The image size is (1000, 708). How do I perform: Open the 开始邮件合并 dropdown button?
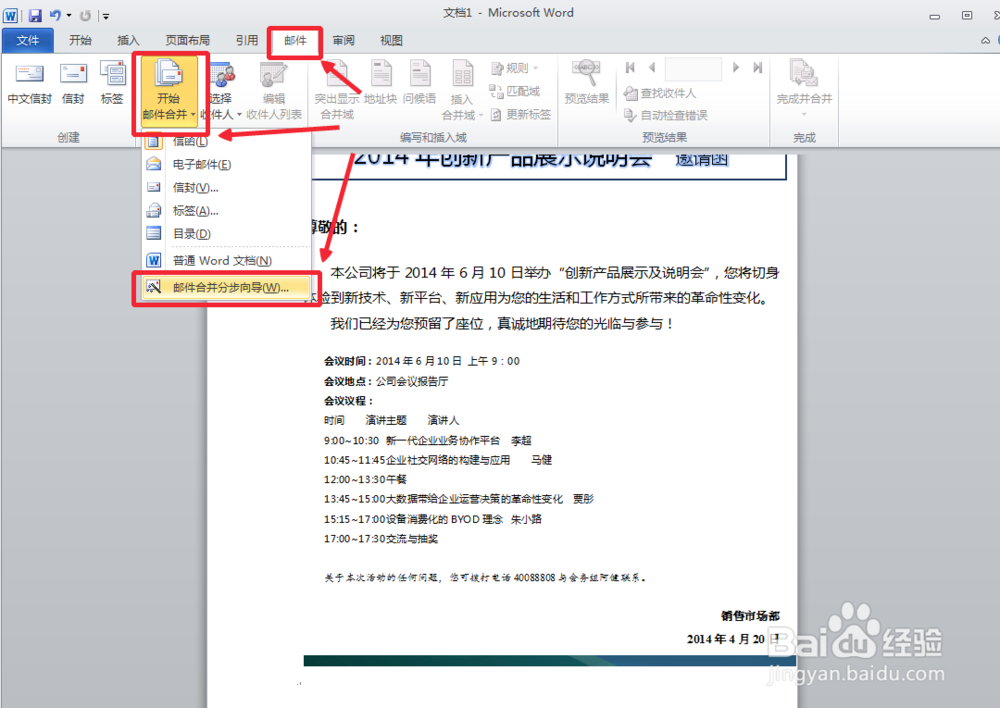(x=169, y=91)
